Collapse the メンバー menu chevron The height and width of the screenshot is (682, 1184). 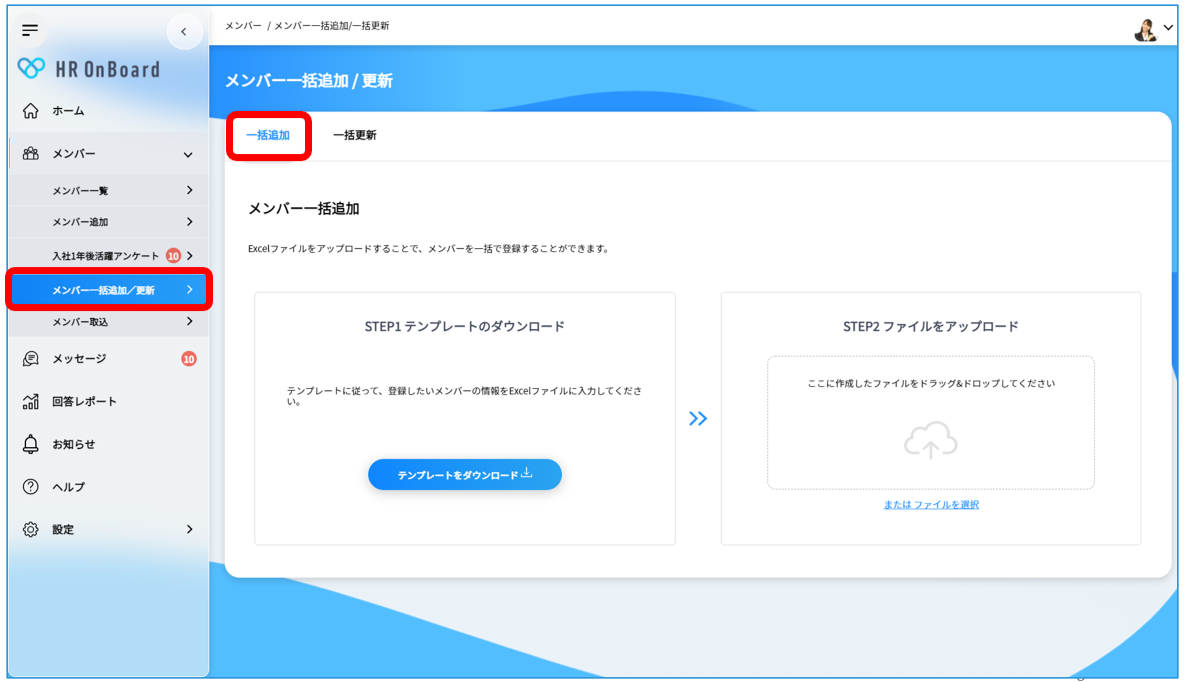click(188, 155)
